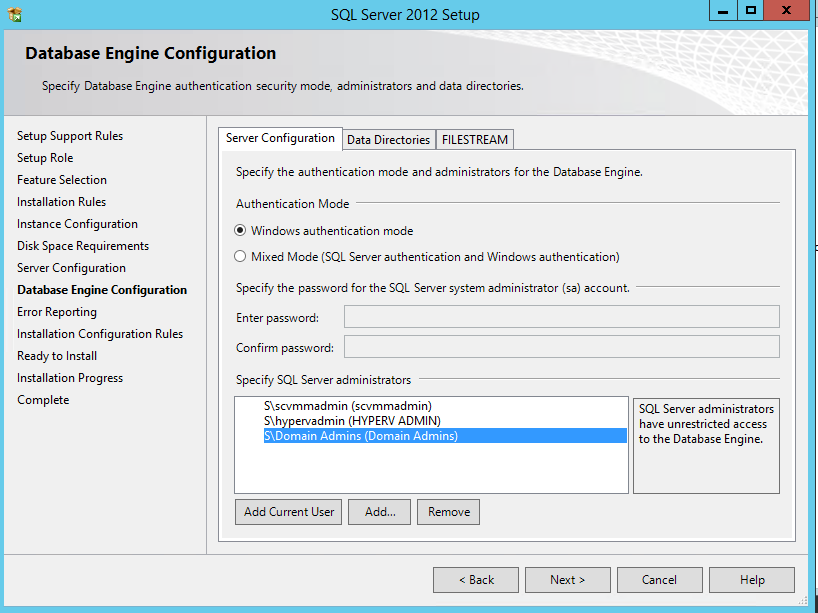Viewport: 818px width, 613px height.
Task: Proceed with the Next button
Action: (568, 580)
